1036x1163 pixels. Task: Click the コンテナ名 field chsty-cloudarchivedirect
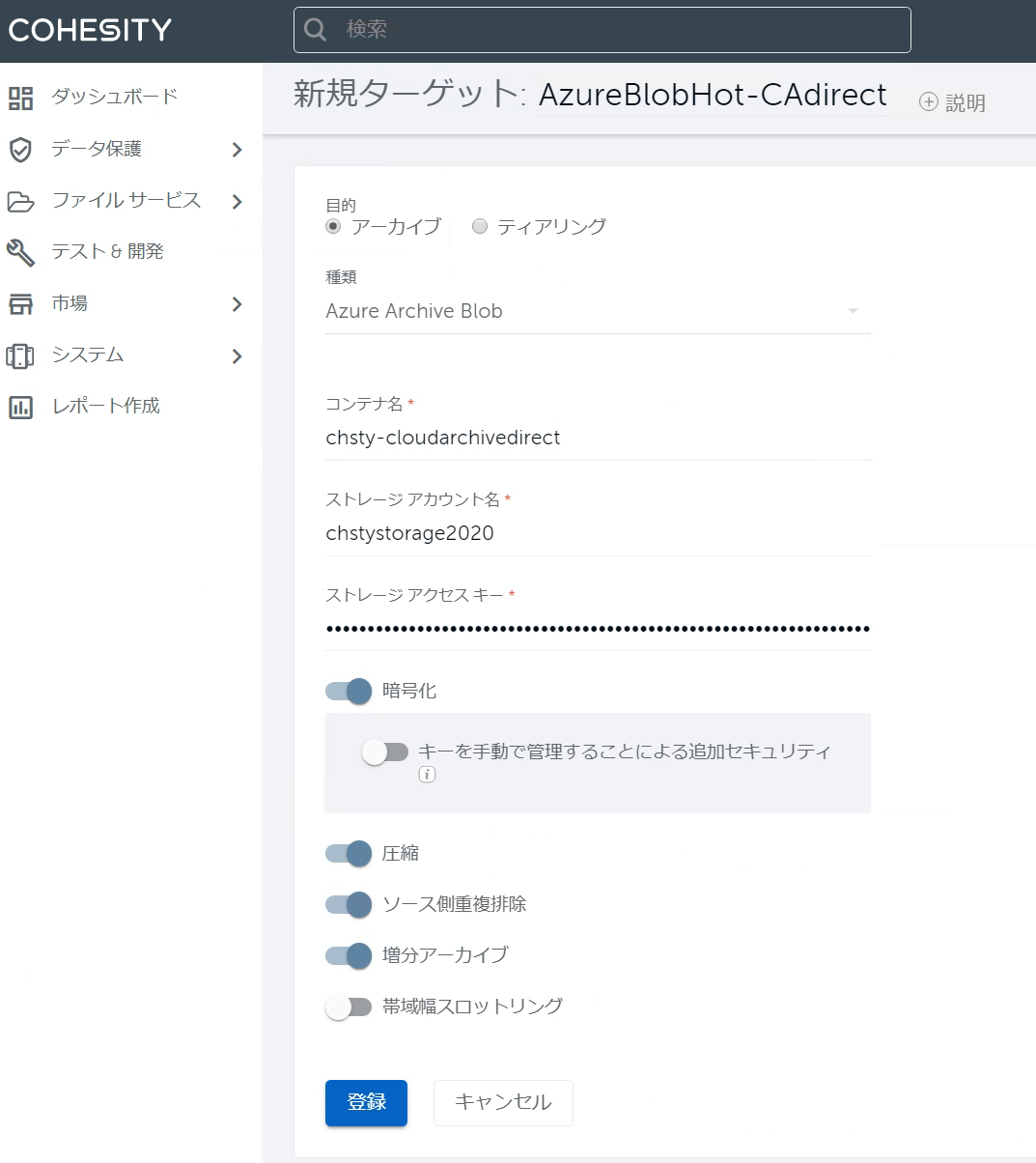pyautogui.click(x=598, y=438)
